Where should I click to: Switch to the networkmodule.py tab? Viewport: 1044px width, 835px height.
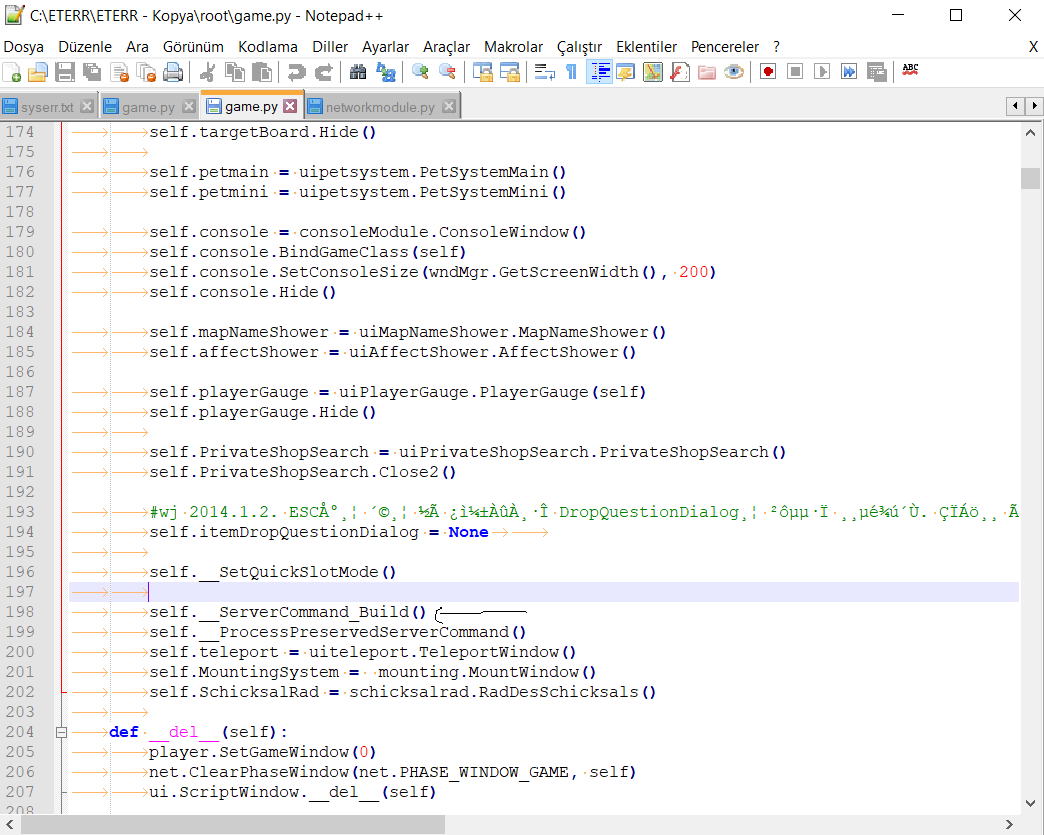pyautogui.click(x=380, y=107)
